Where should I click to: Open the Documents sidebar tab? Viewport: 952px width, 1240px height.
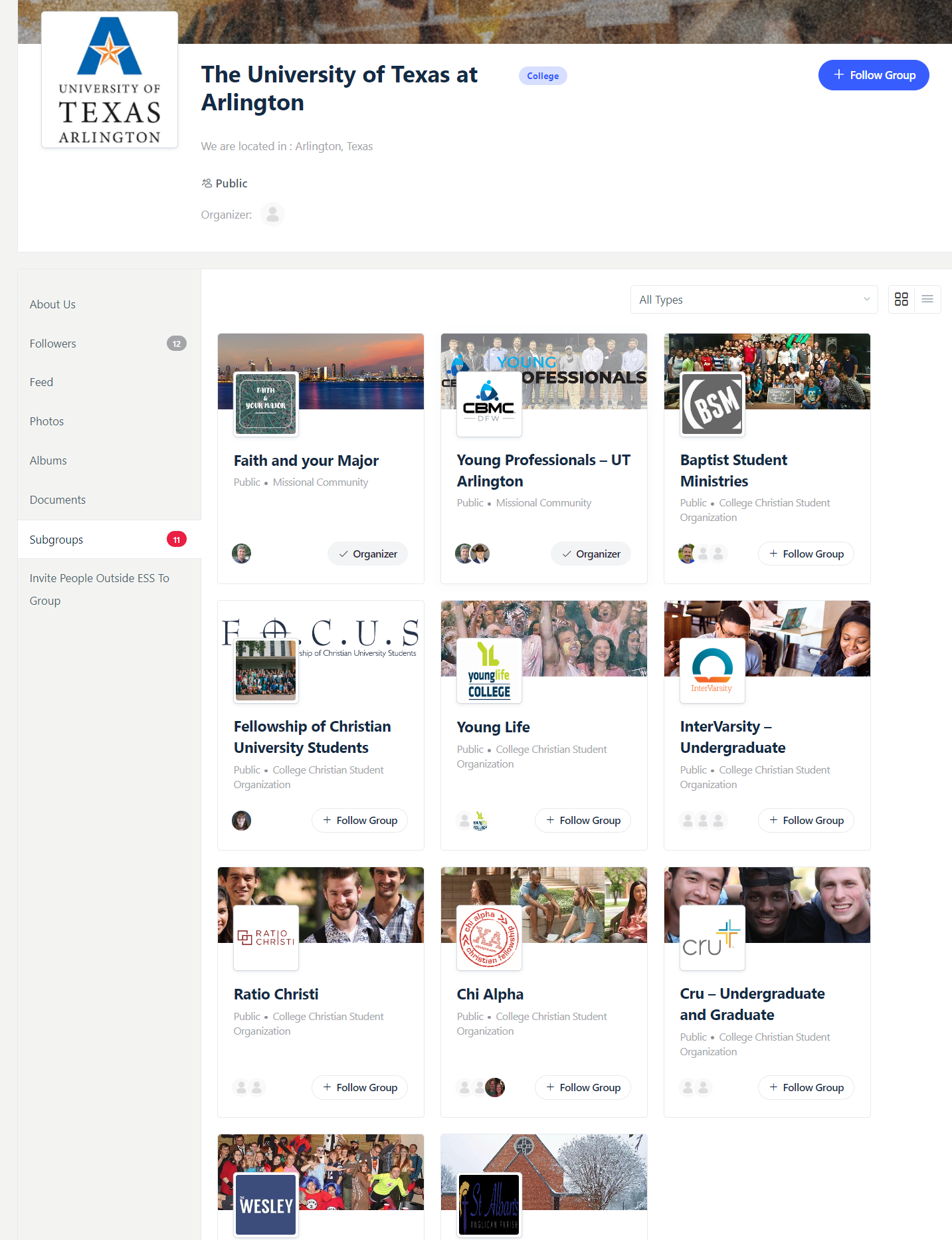pos(57,500)
